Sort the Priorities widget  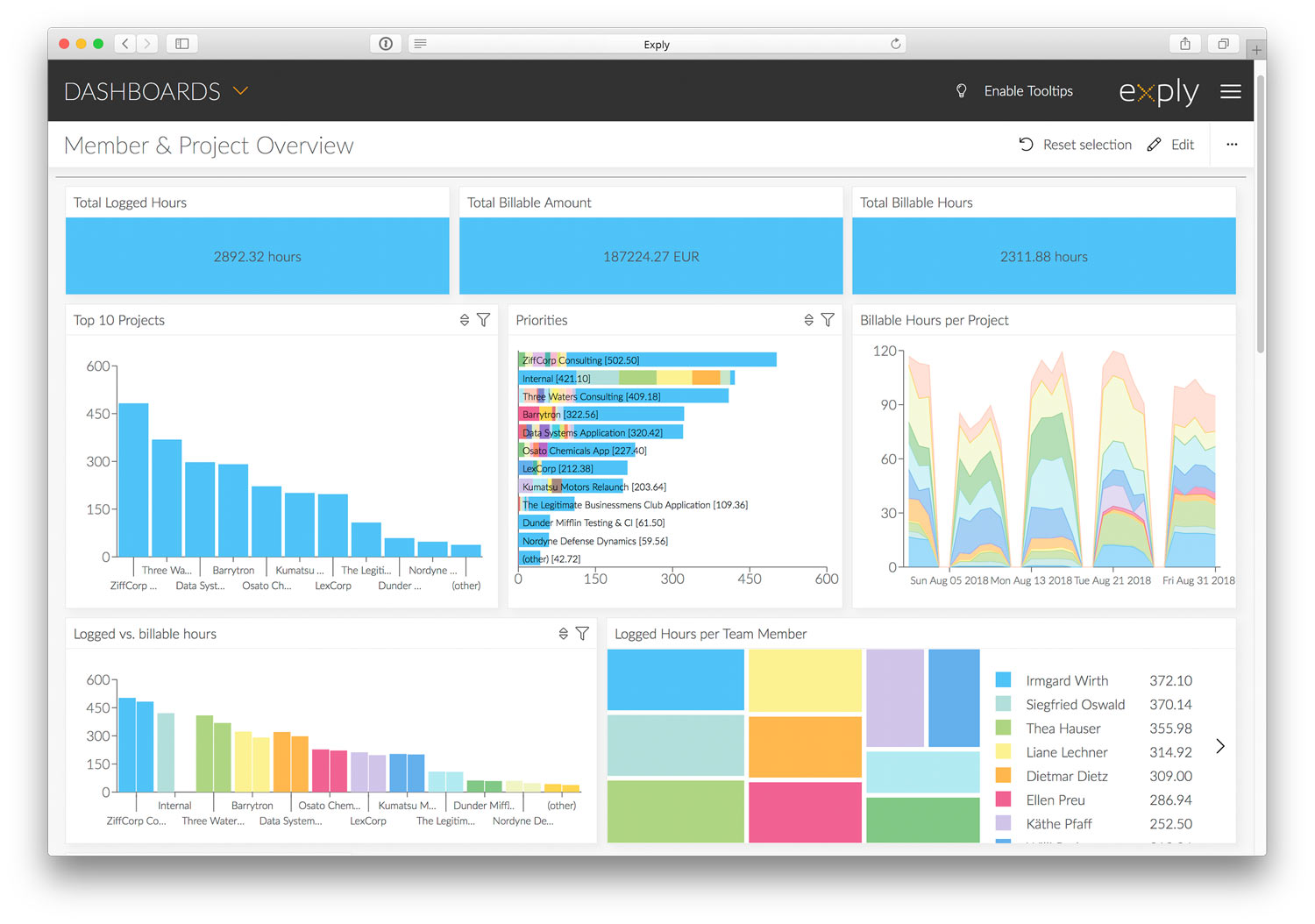(809, 320)
